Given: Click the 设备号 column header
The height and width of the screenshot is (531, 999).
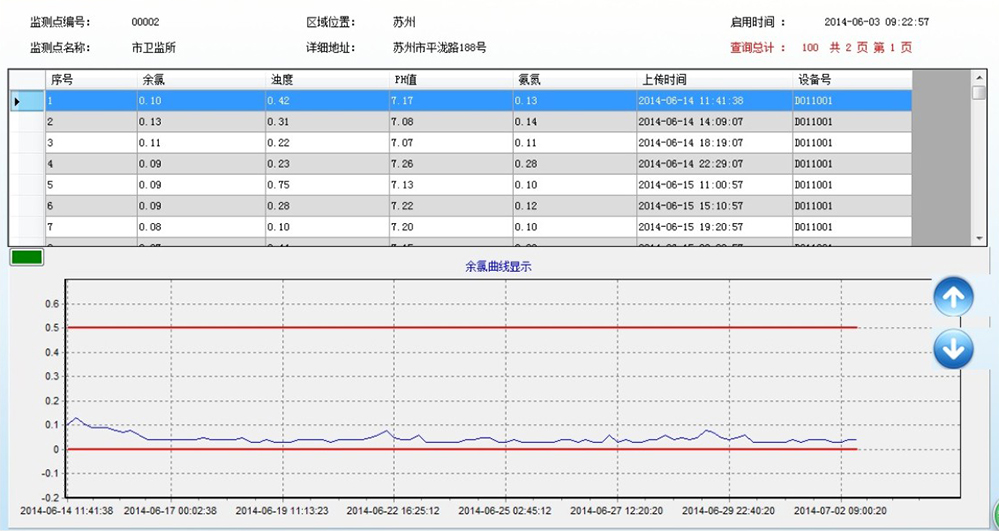Looking at the screenshot, I should click(851, 80).
